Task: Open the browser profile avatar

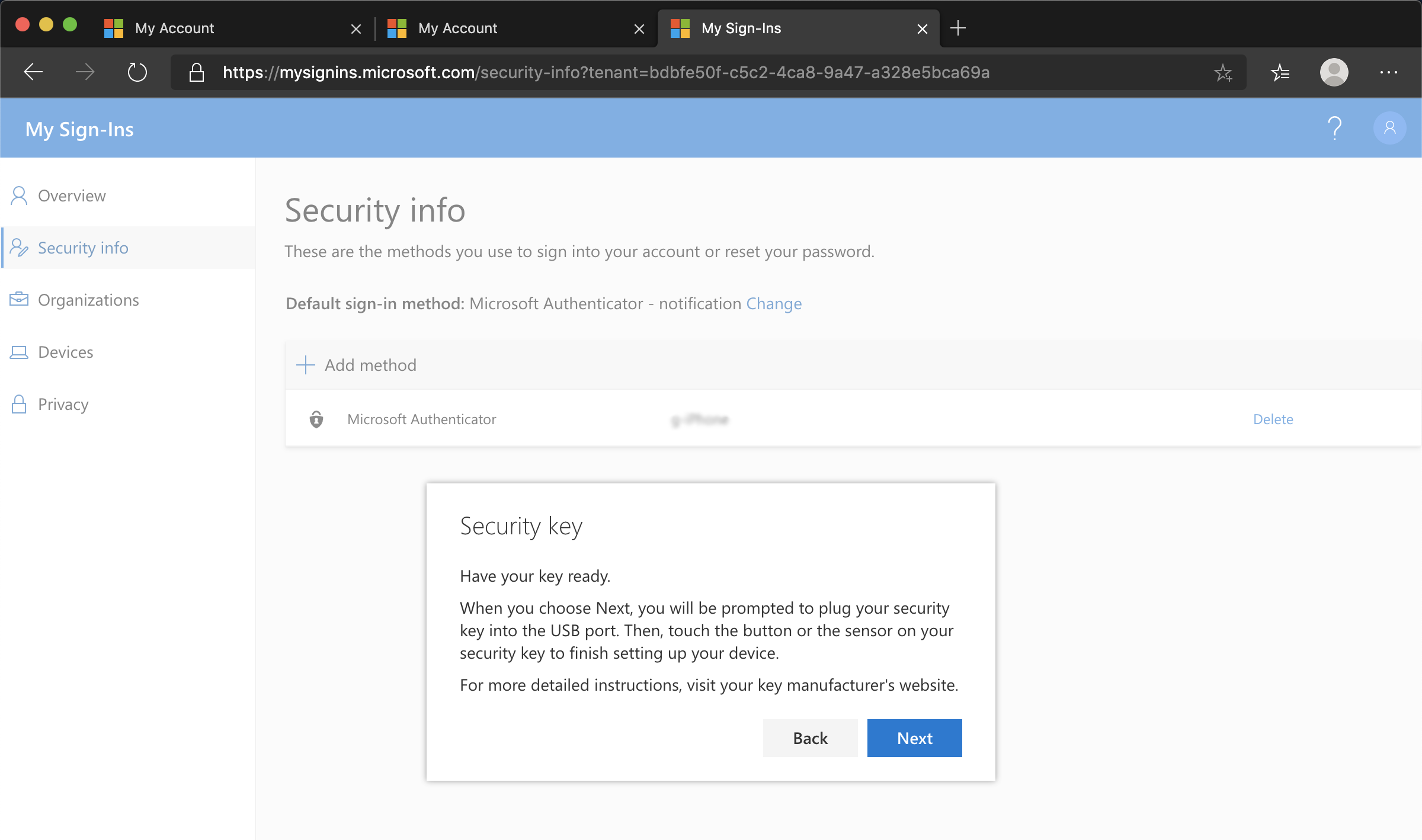Action: 1334,72
